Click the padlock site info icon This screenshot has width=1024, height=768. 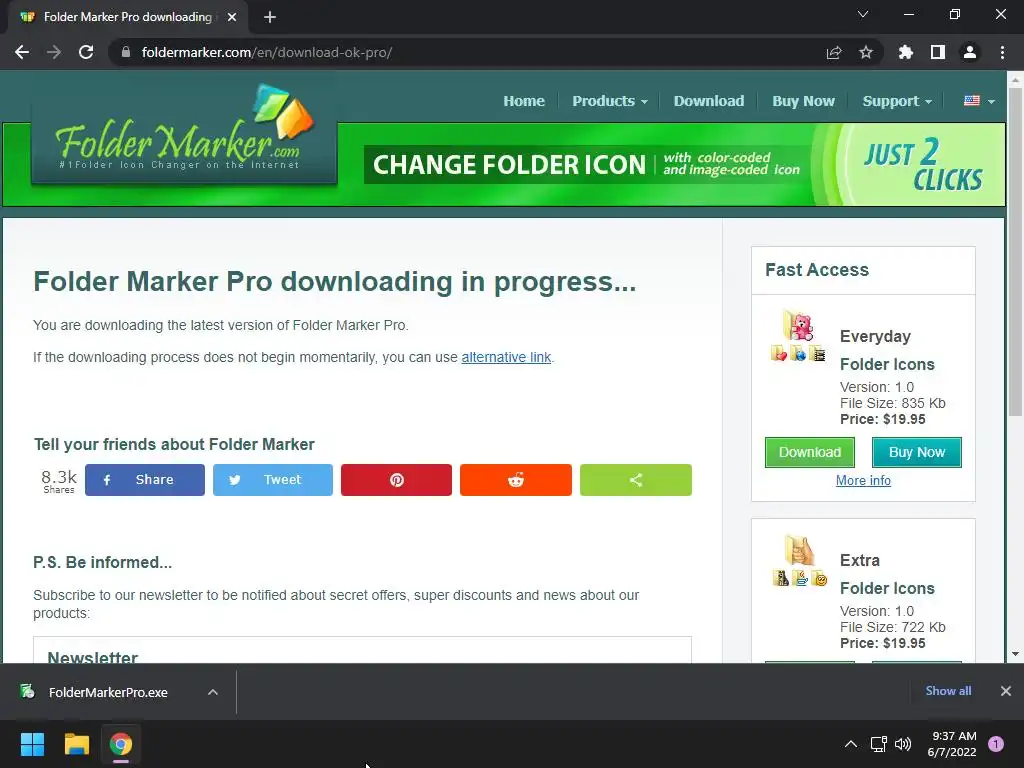[x=125, y=52]
